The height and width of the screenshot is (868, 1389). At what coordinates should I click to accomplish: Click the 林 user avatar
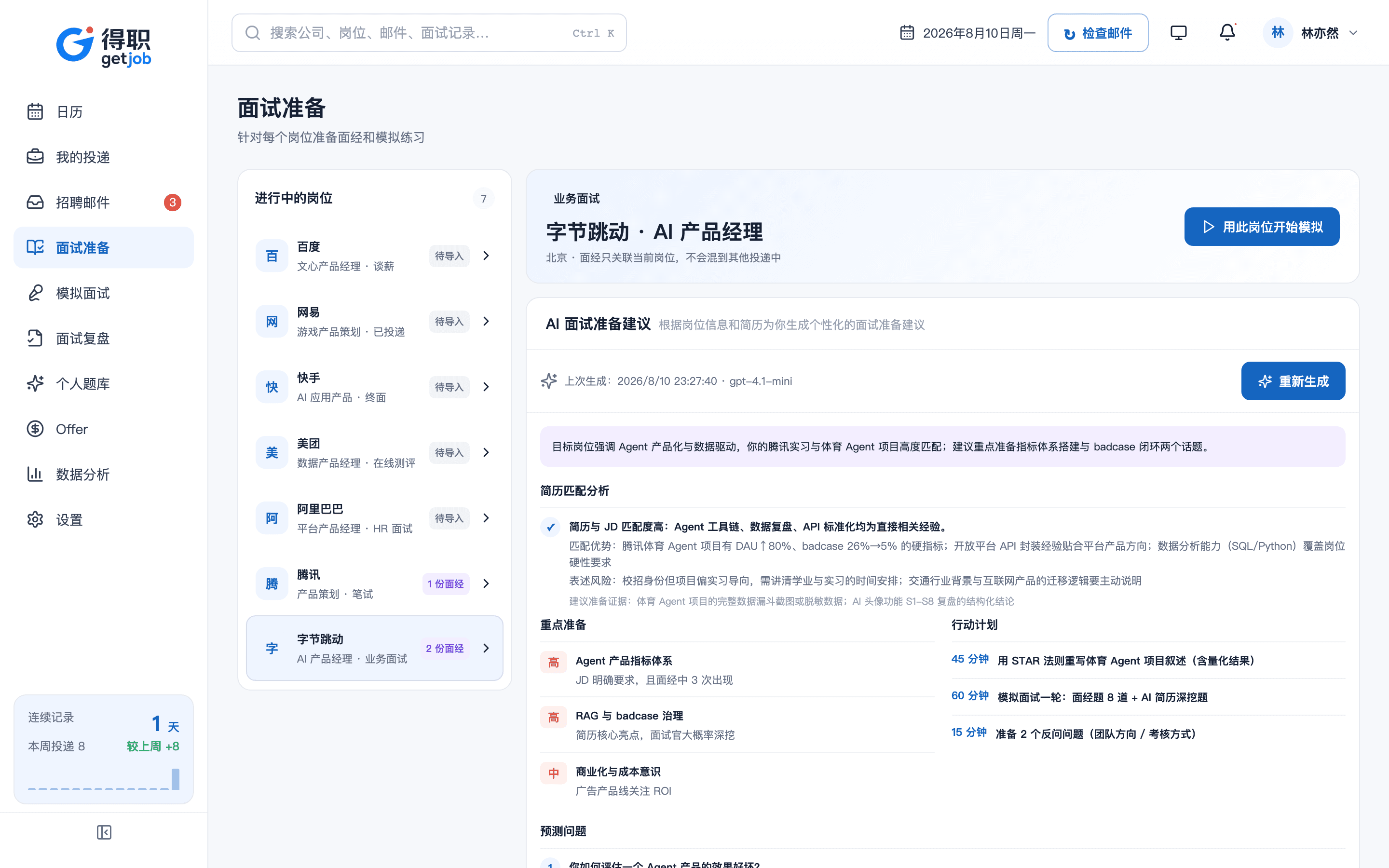tap(1278, 33)
